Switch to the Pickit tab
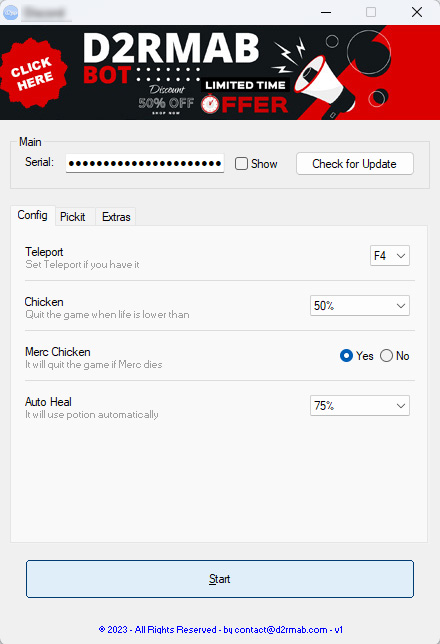Screen dimensions: 440x644 click(x=73, y=217)
